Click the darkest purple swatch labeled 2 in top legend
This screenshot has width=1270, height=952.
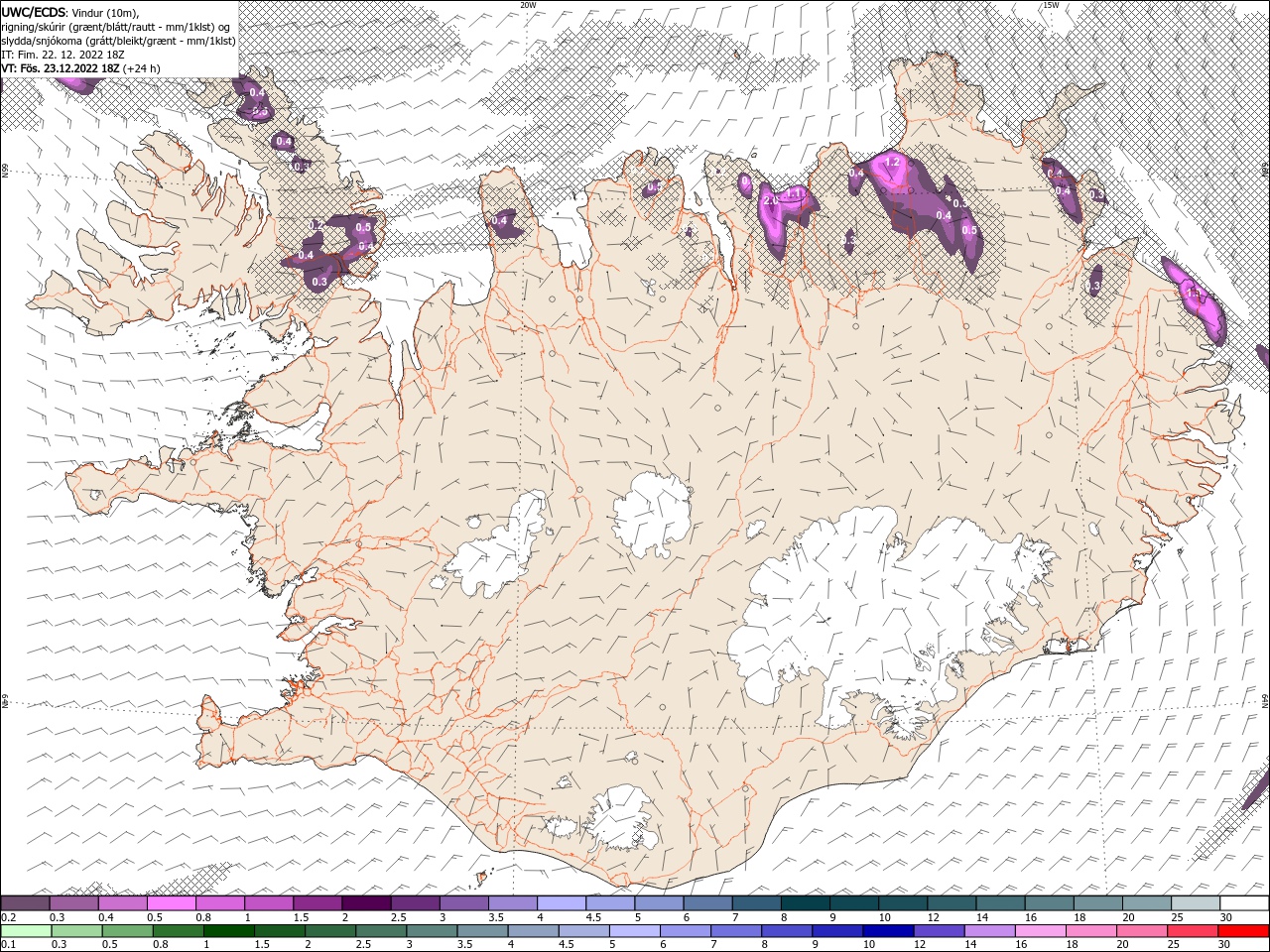[366, 903]
